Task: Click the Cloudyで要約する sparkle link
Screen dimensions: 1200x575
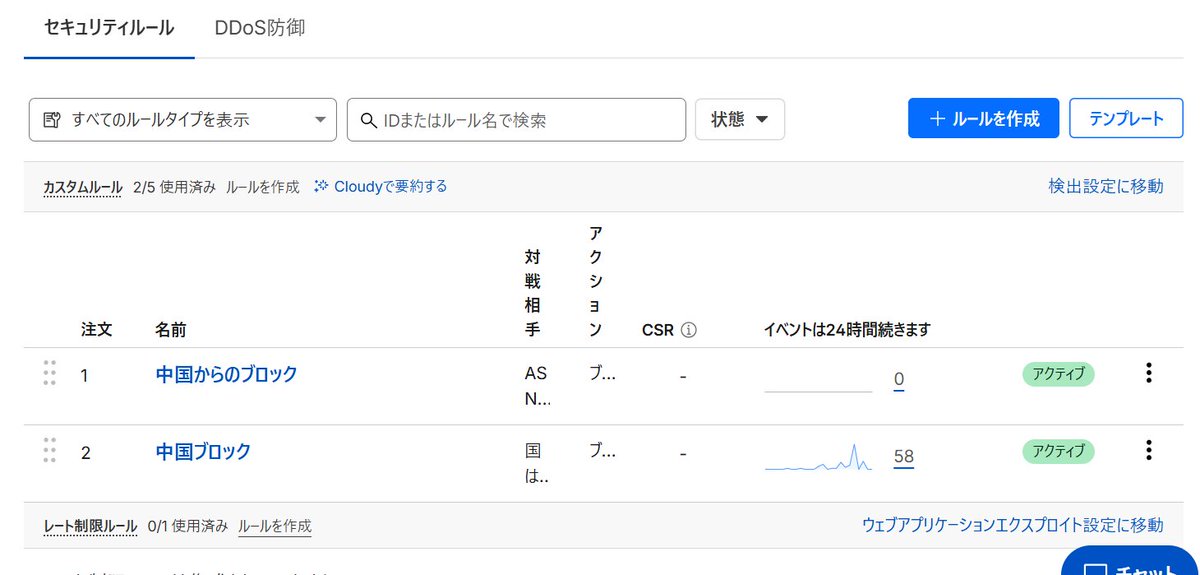Action: pyautogui.click(x=380, y=186)
